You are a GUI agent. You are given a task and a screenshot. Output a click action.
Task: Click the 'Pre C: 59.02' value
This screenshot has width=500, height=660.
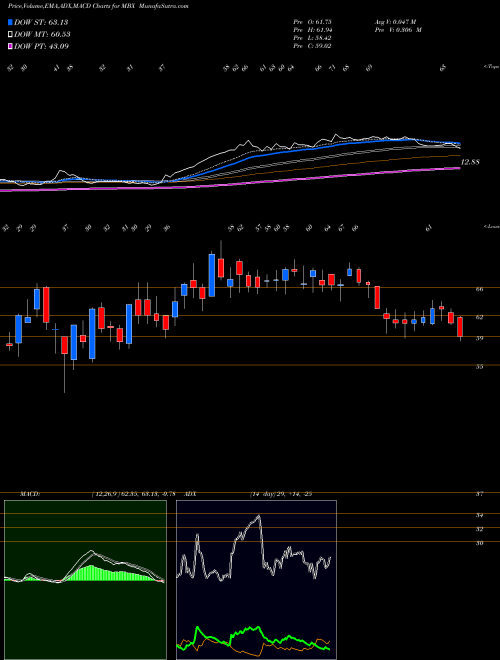(x=312, y=46)
